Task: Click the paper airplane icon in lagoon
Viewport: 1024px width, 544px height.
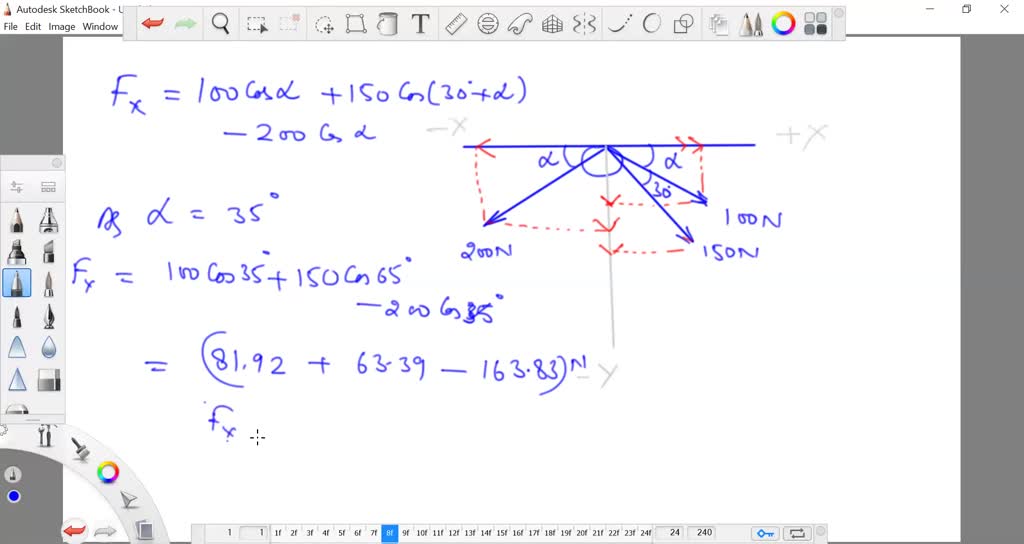Action: [129, 500]
